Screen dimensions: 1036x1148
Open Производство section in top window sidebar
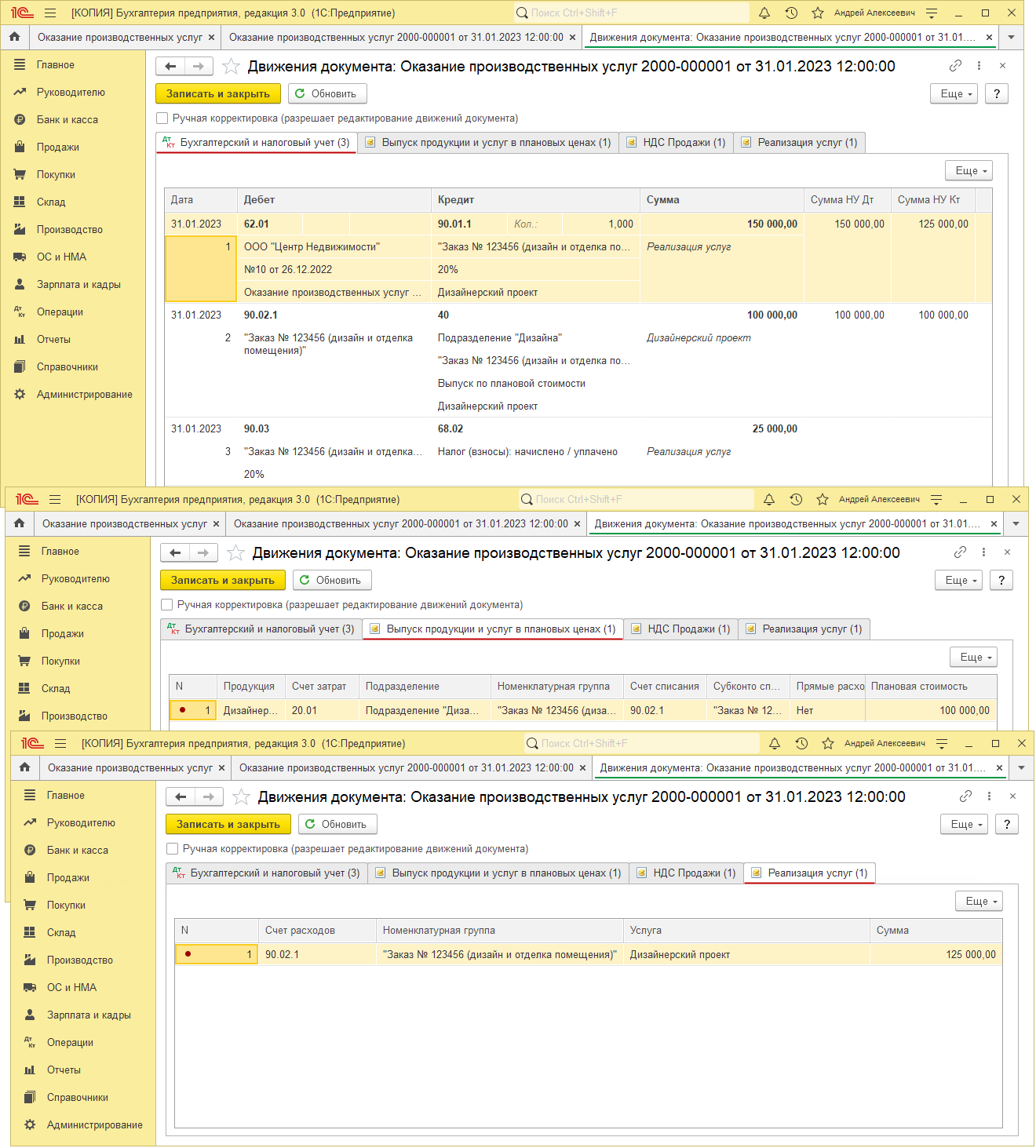[70, 229]
